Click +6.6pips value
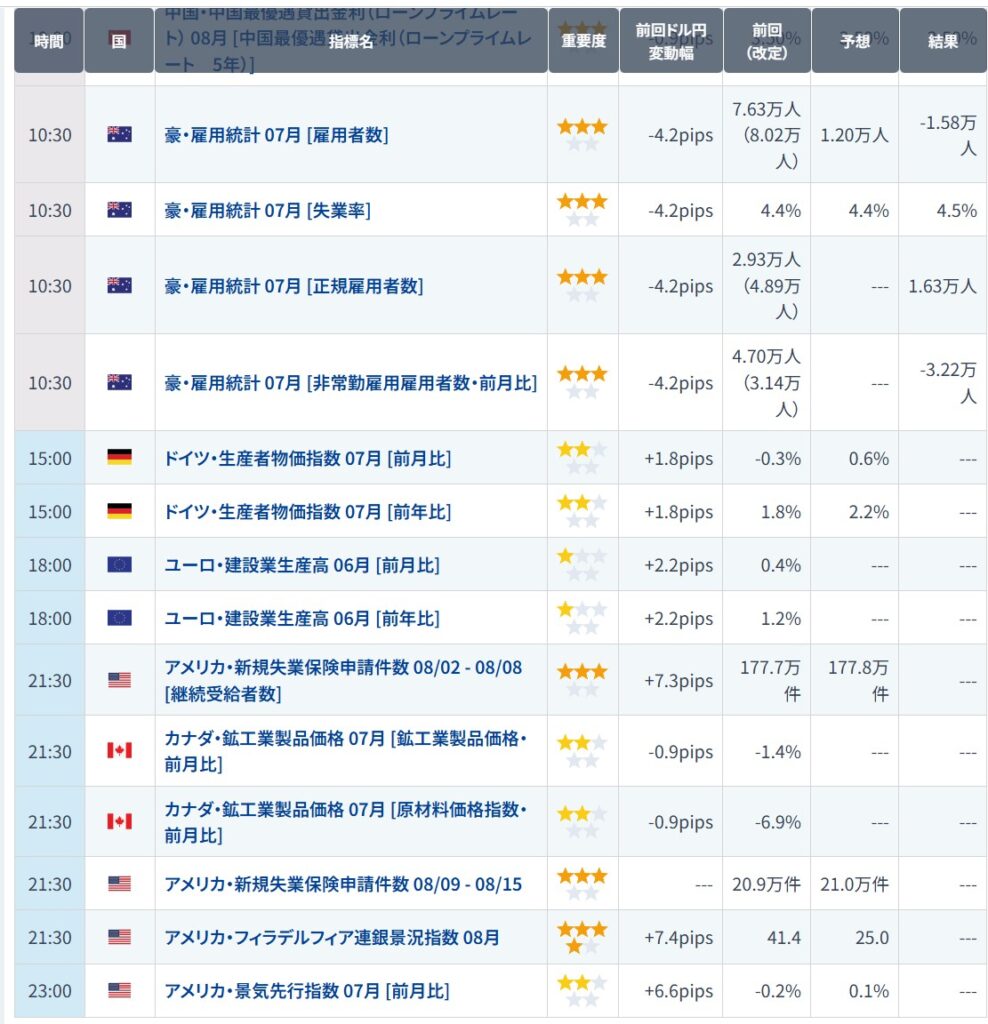This screenshot has height=1024, width=988. click(678, 991)
